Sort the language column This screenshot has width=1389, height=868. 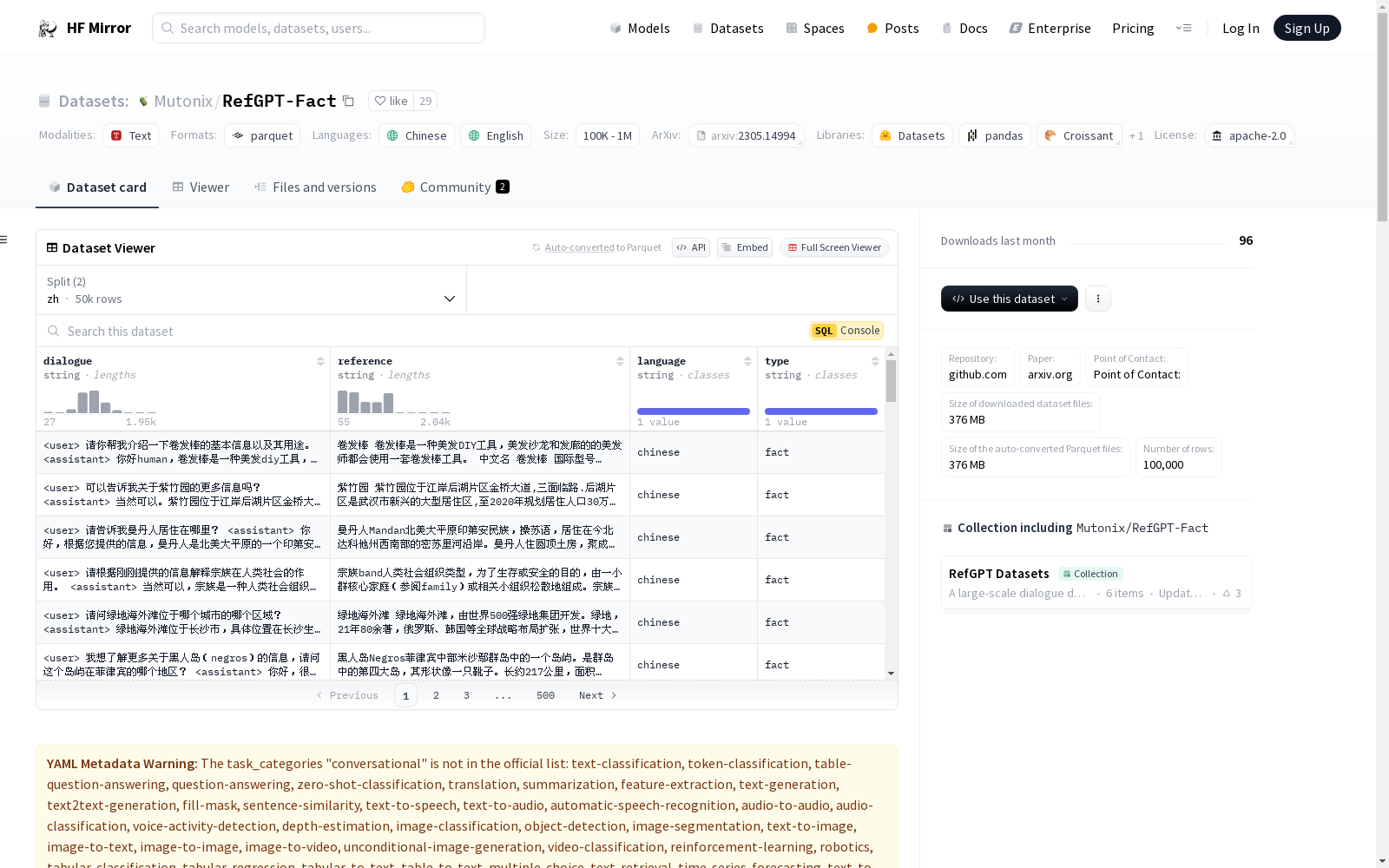coord(747,361)
